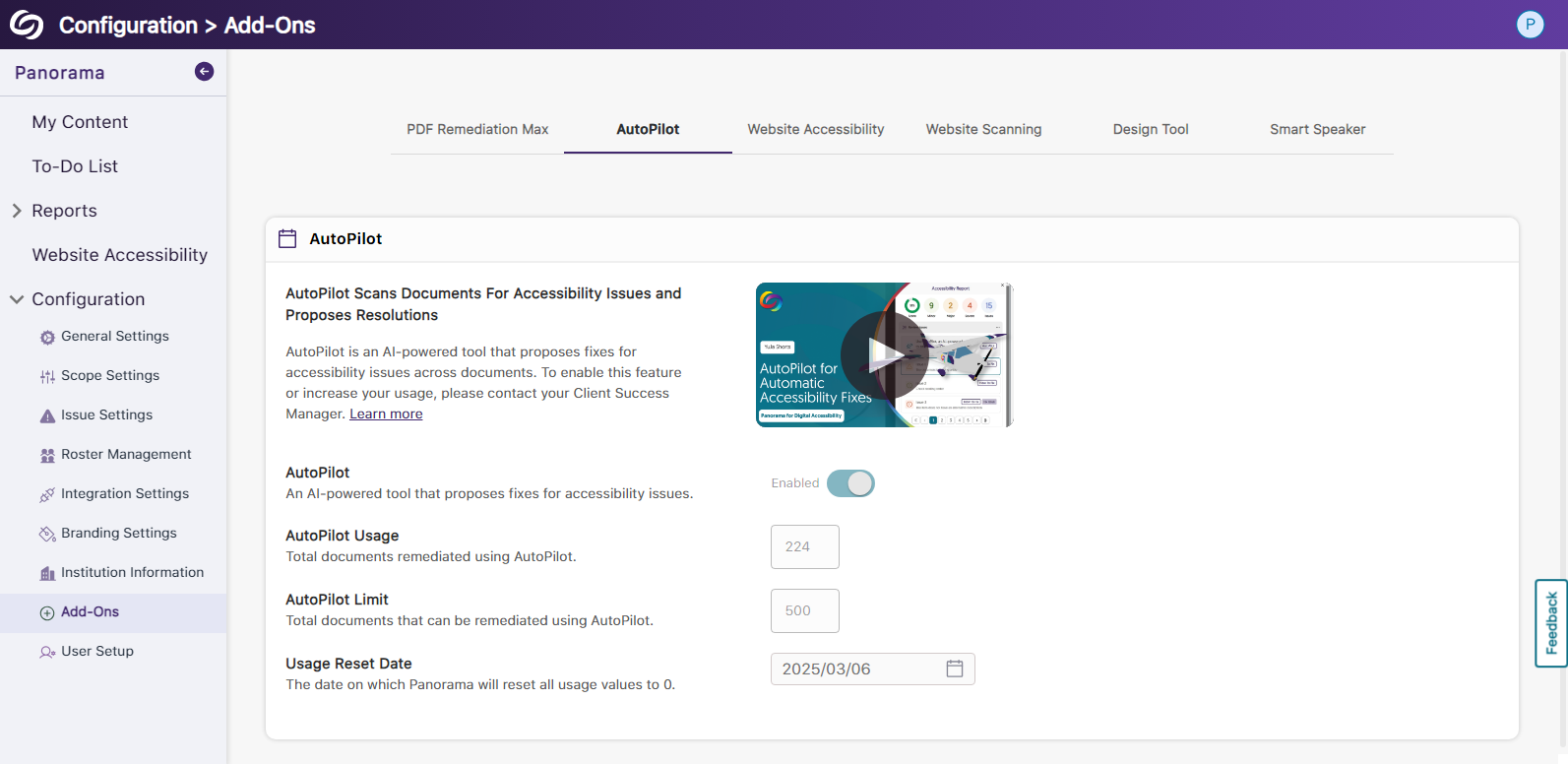Screen dimensions: 1568x764
Task: Click the General Settings gear icon
Action: point(47,338)
